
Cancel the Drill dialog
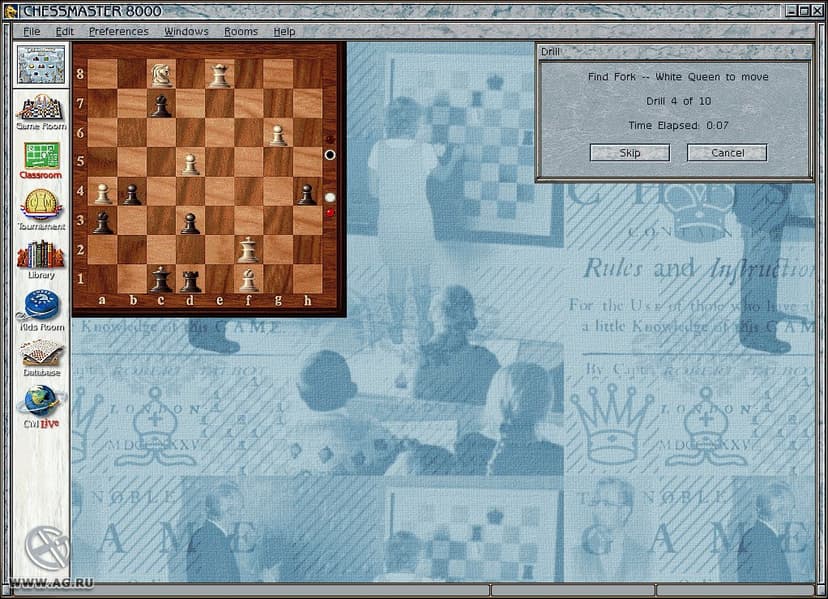(x=727, y=153)
